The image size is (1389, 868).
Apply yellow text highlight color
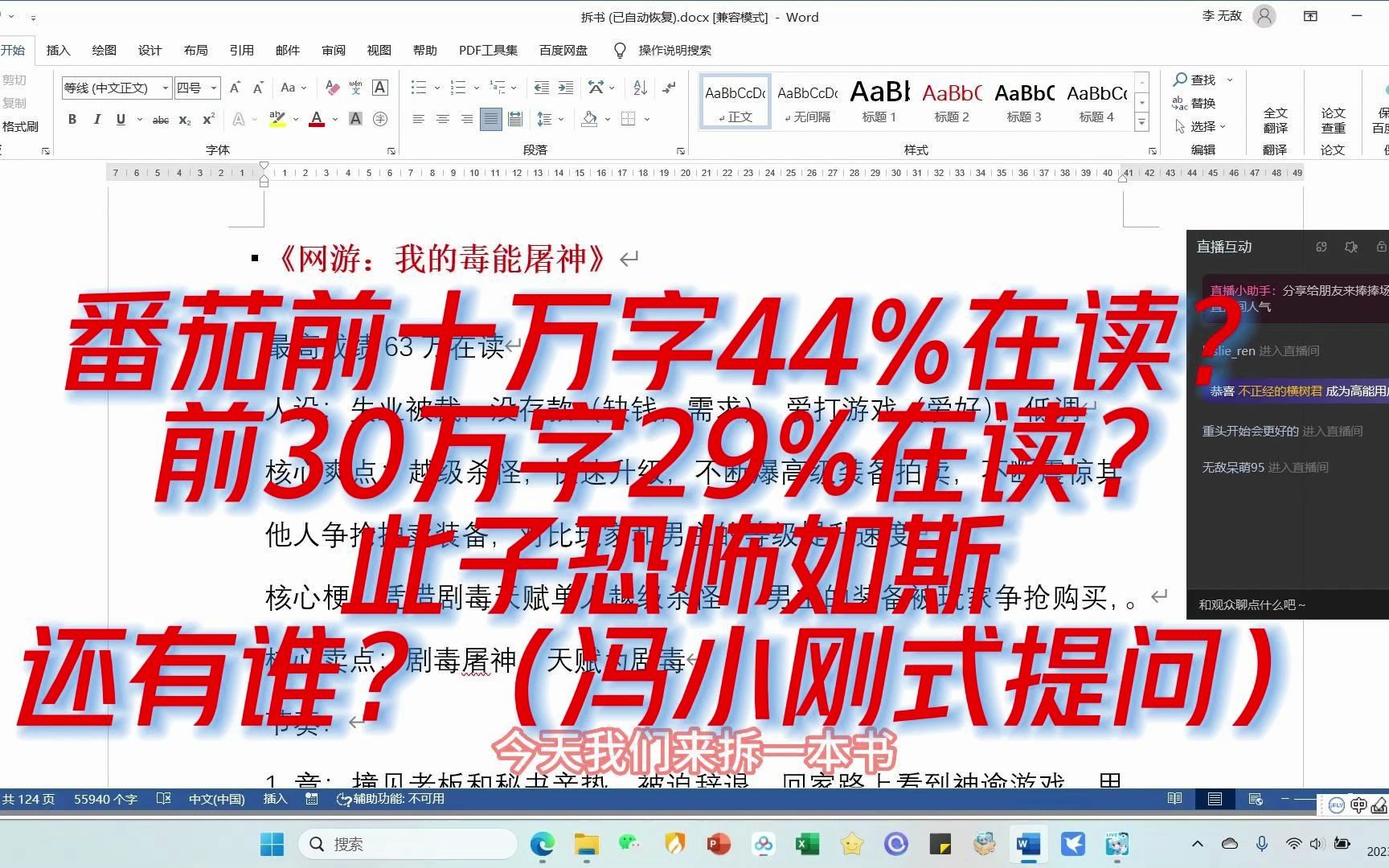[x=277, y=119]
